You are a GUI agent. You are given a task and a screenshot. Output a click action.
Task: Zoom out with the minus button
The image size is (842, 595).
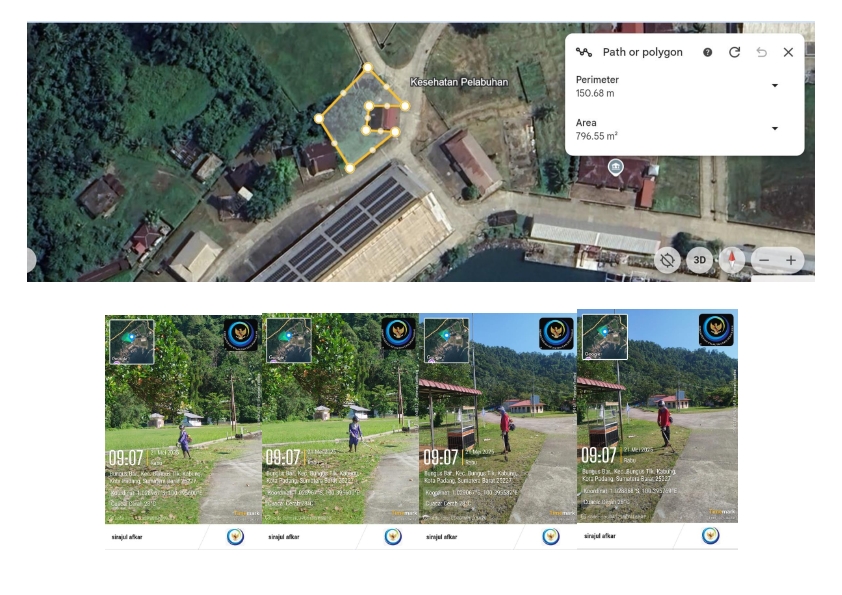click(x=764, y=260)
